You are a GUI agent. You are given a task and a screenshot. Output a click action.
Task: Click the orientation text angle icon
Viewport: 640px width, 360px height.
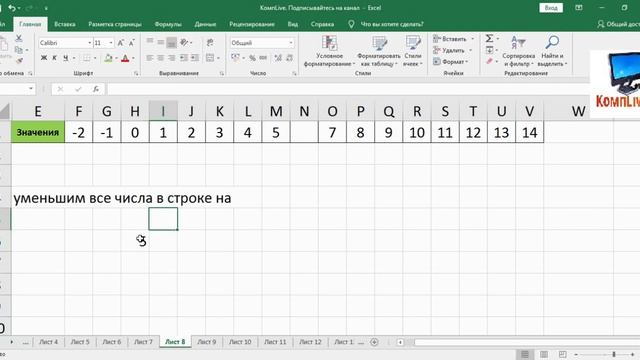tap(184, 42)
